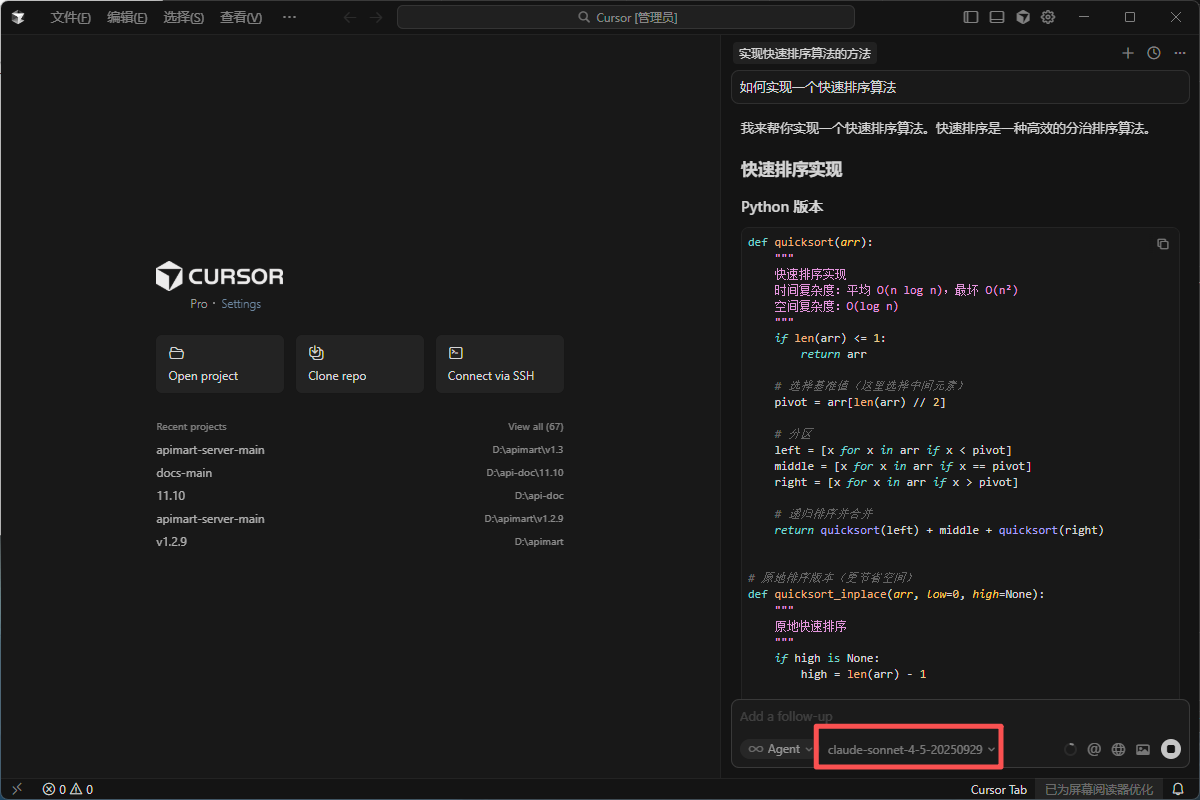
Task: Open chat panel more actions ellipsis
Action: click(1180, 53)
